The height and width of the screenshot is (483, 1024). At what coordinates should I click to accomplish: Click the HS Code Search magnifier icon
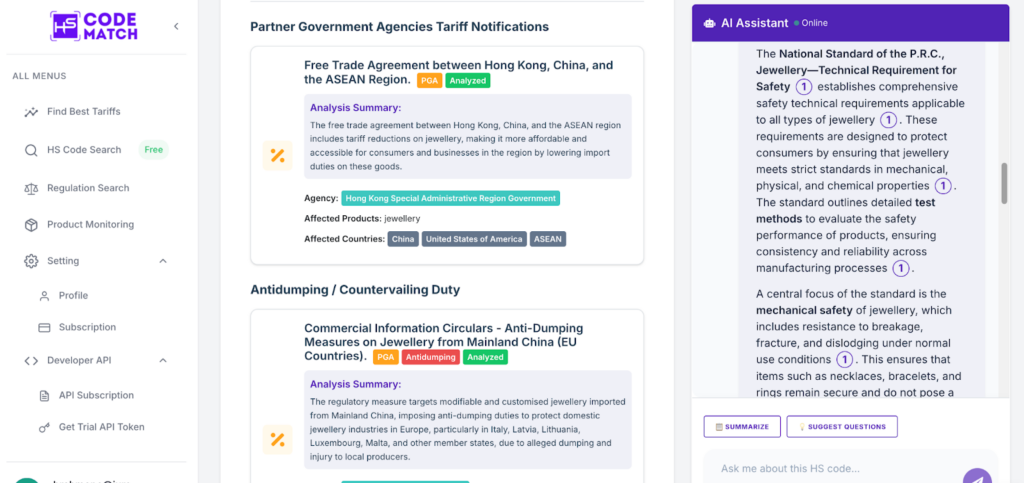coord(31,150)
